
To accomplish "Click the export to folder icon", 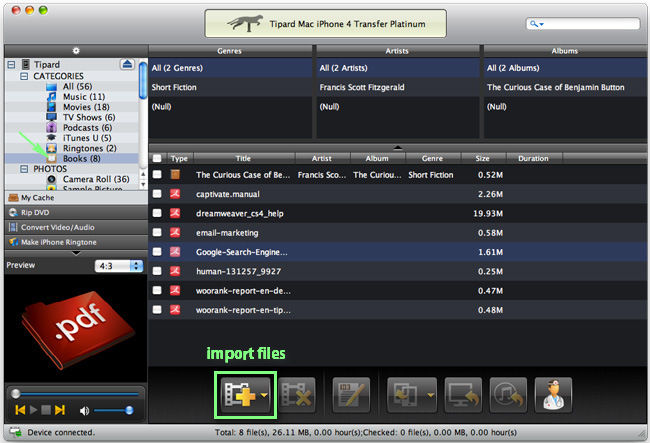I will click(x=405, y=395).
